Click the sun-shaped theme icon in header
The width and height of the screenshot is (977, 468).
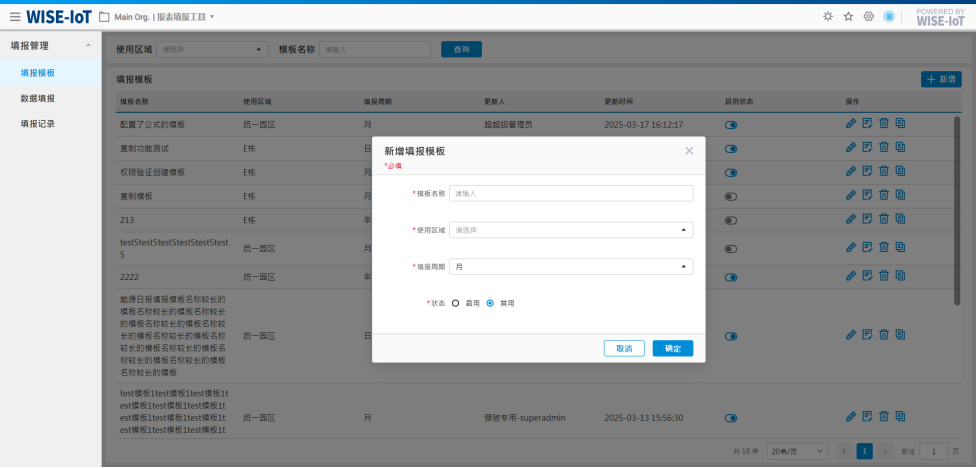827,17
